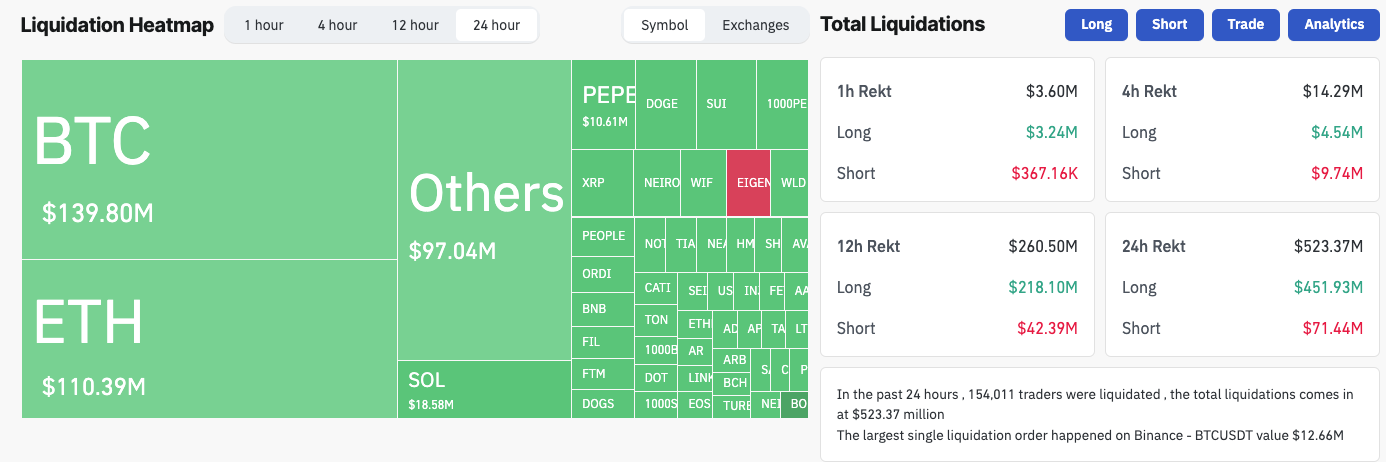Select the 4 hour timeframe
Image resolution: width=1386 pixels, height=462 pixels.
[x=337, y=25]
